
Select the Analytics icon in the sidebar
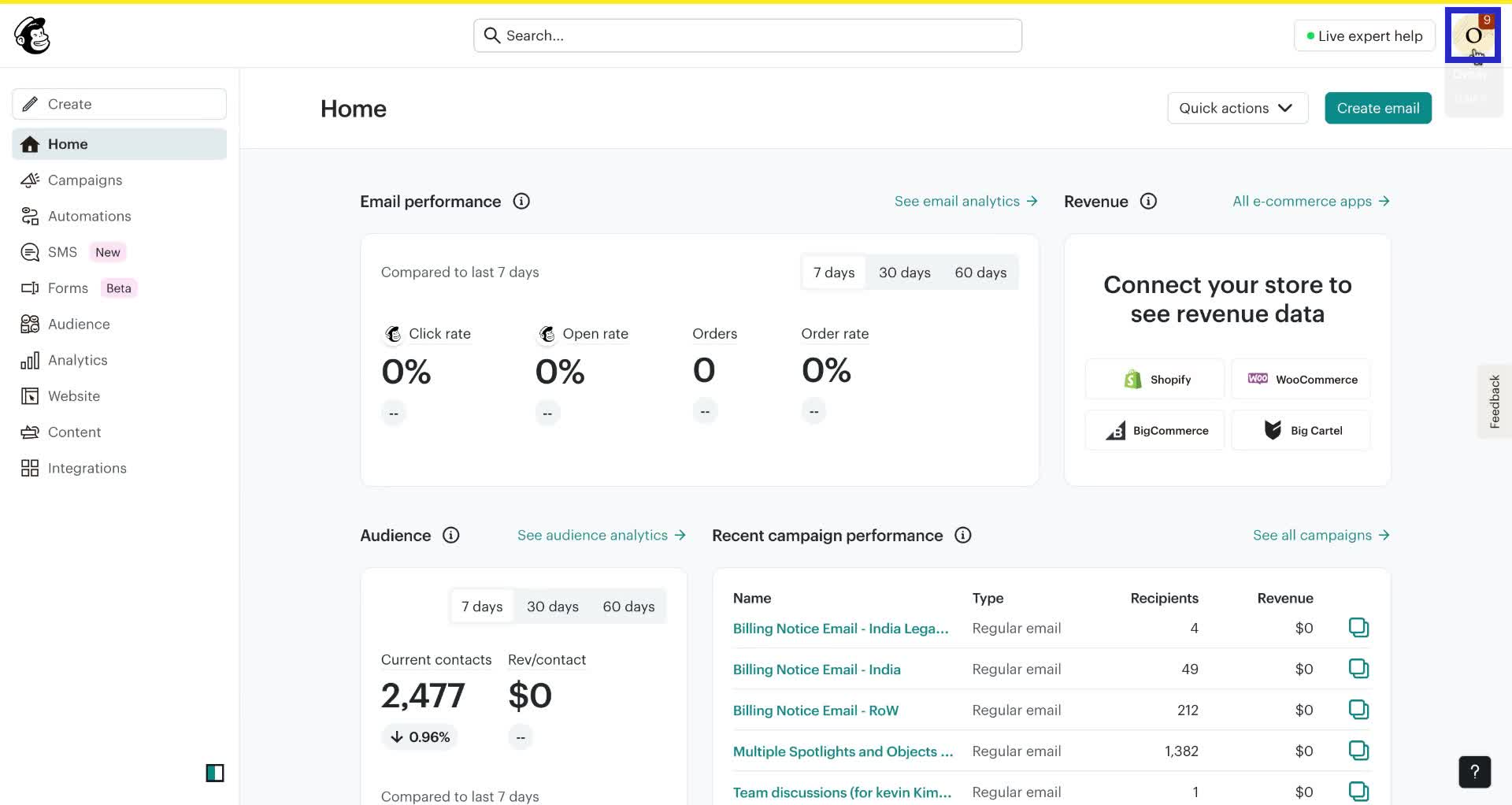click(29, 360)
